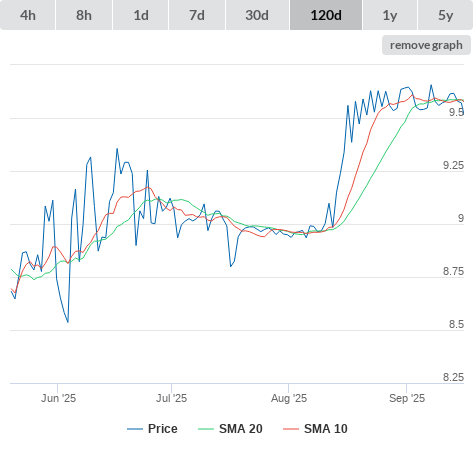Click the Jul '25 axis label
474x455 pixels.
[172, 398]
